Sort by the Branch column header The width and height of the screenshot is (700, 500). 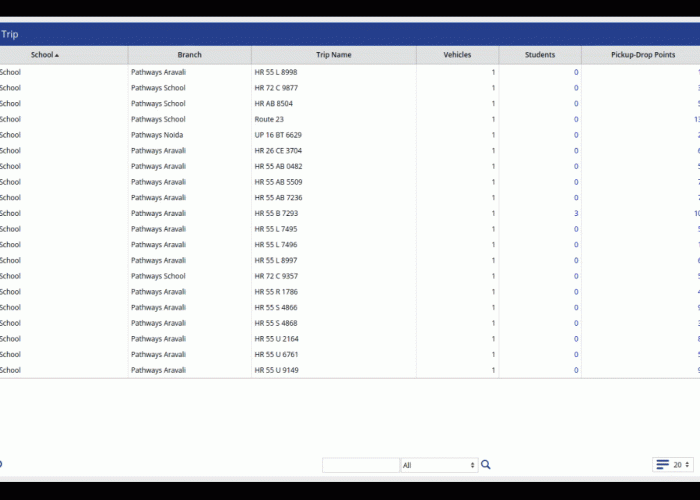pos(189,55)
